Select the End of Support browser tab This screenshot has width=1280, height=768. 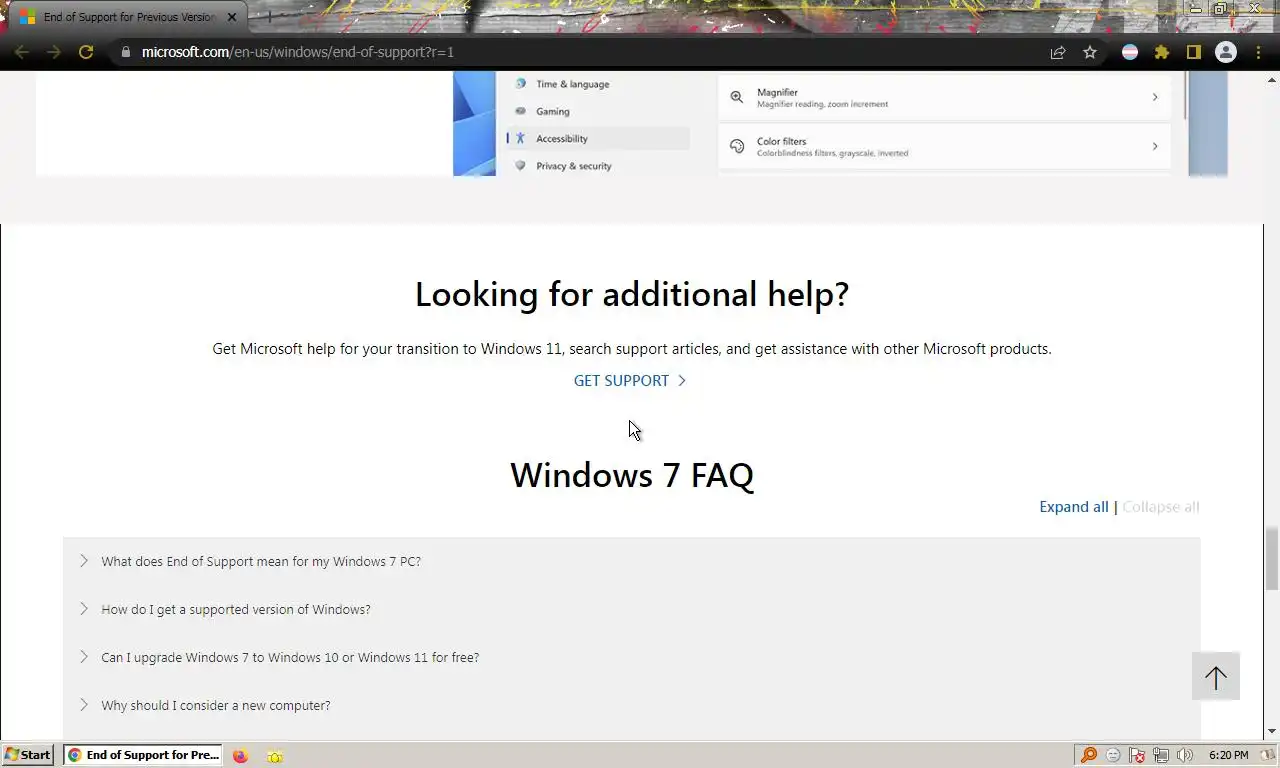[129, 17]
